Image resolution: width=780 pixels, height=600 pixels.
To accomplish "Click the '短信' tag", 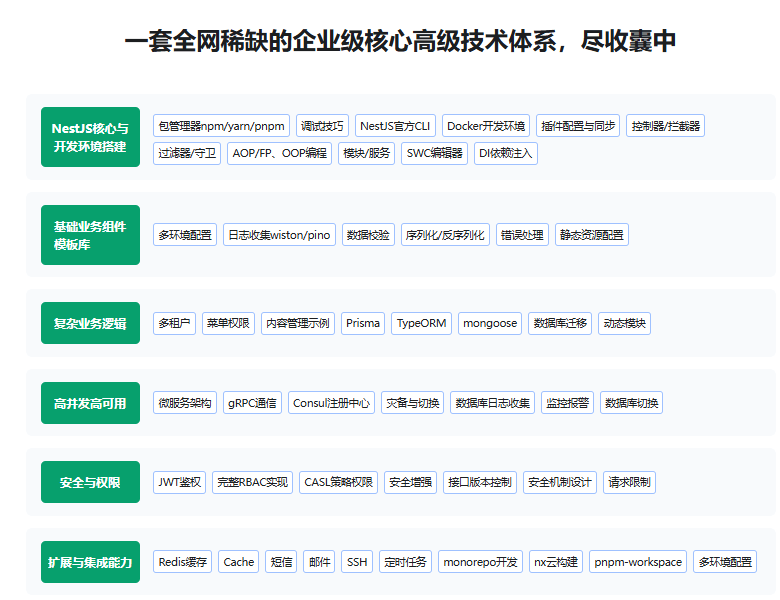I will [x=282, y=562].
